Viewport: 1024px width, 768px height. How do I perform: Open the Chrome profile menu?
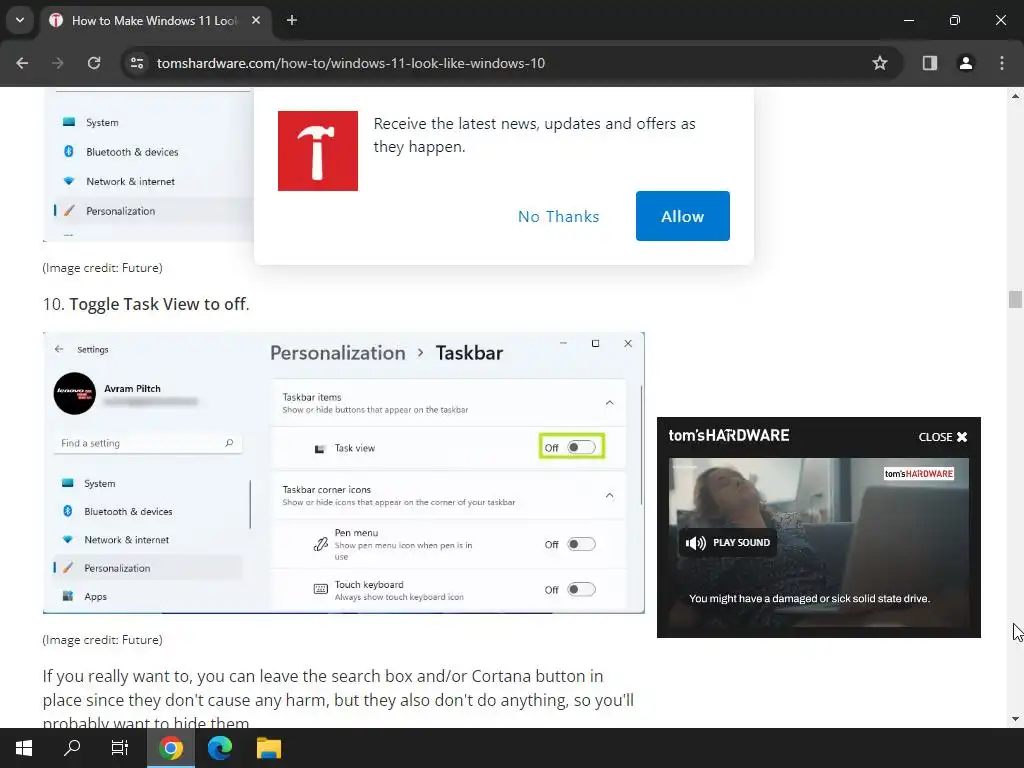pyautogui.click(x=965, y=63)
